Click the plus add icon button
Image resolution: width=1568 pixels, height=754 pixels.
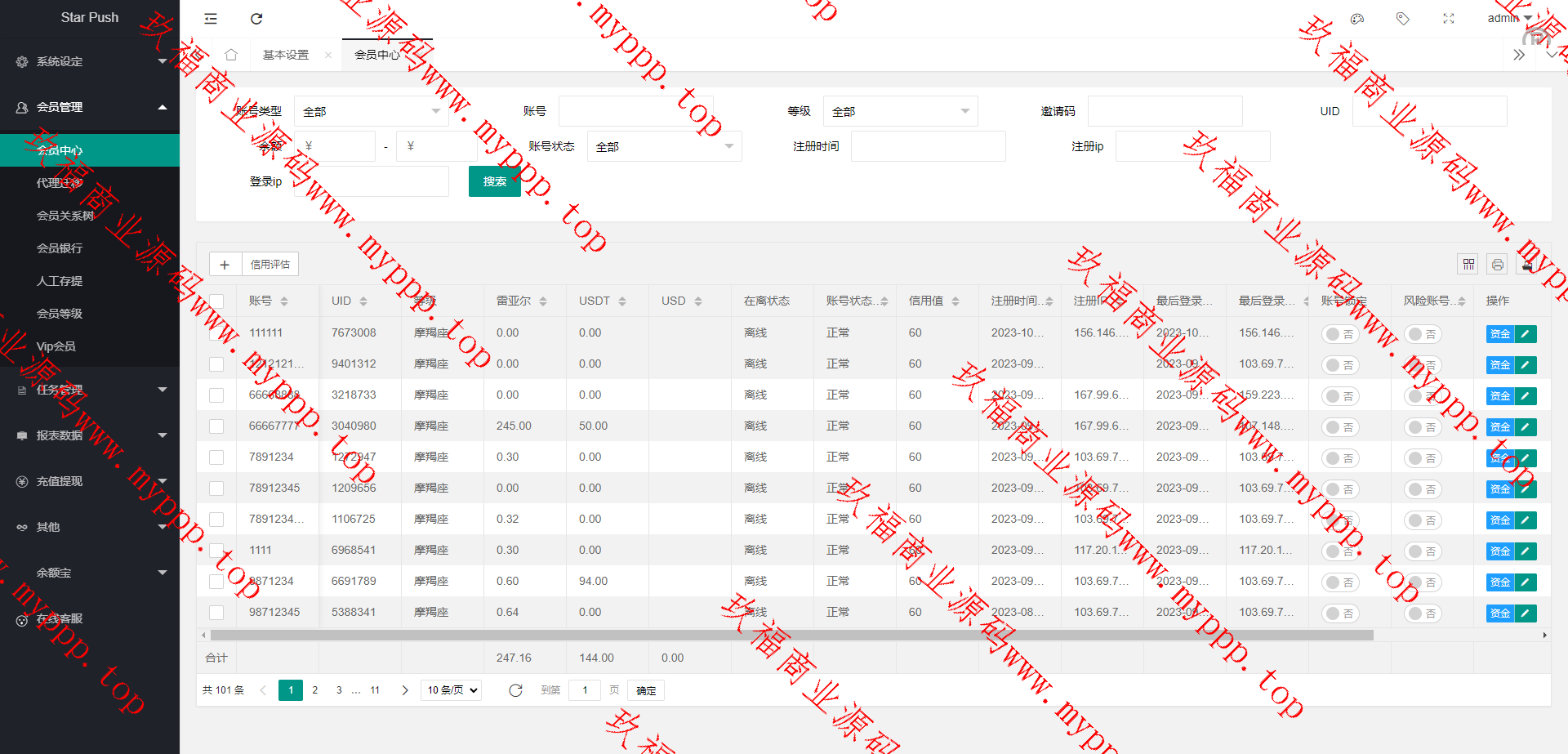click(225, 264)
